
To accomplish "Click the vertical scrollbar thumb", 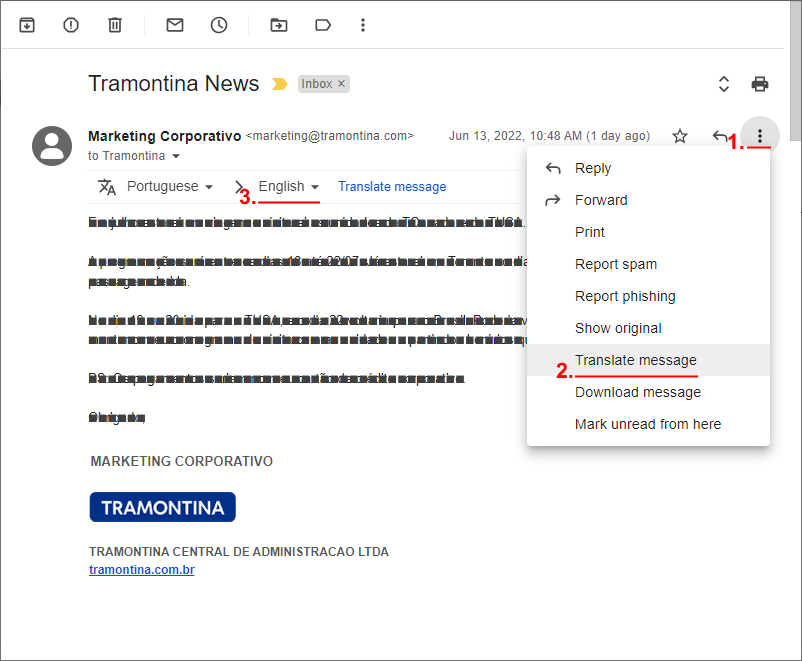I will [796, 72].
